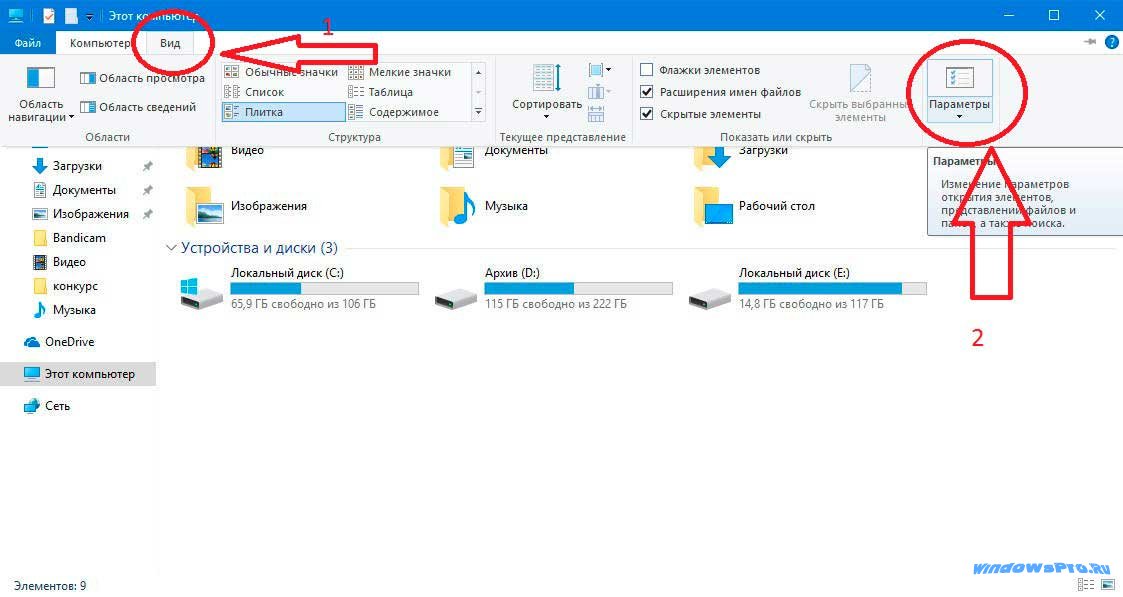Open Изображения in the navigation pane
The height and width of the screenshot is (597, 1123).
click(90, 213)
